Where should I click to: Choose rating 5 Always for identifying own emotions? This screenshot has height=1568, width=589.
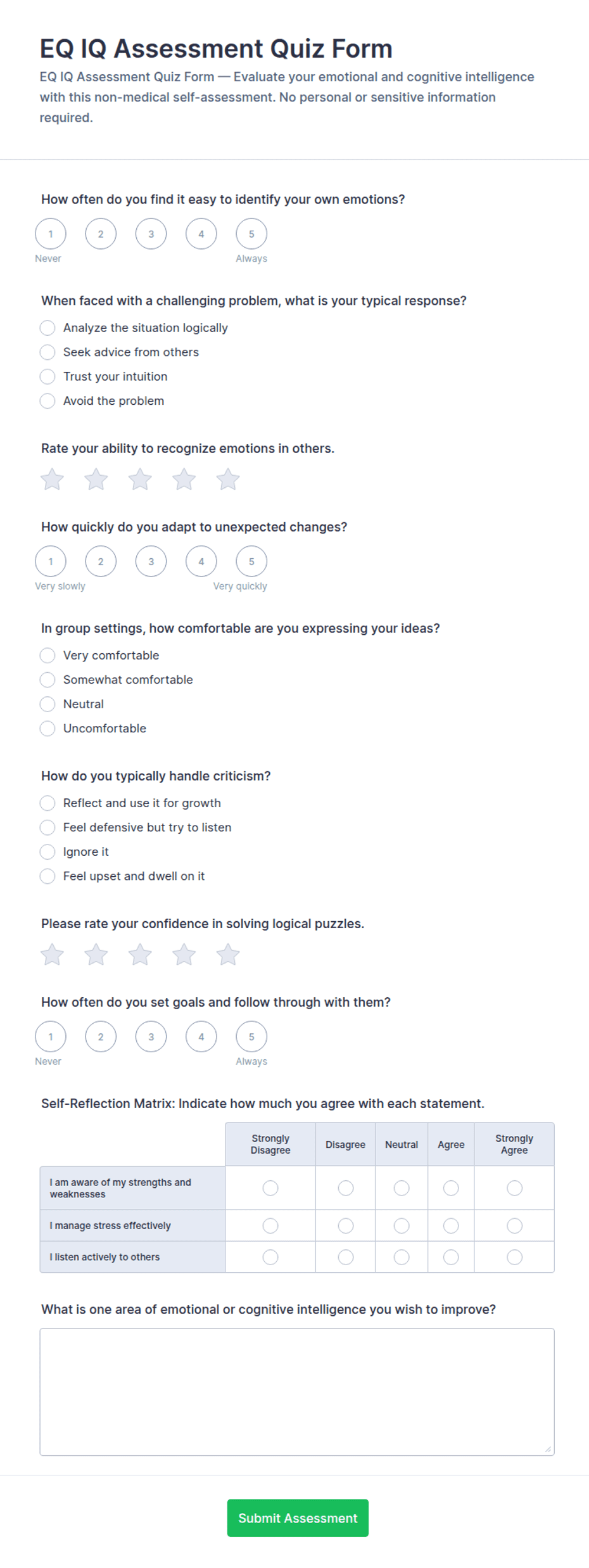point(251,234)
